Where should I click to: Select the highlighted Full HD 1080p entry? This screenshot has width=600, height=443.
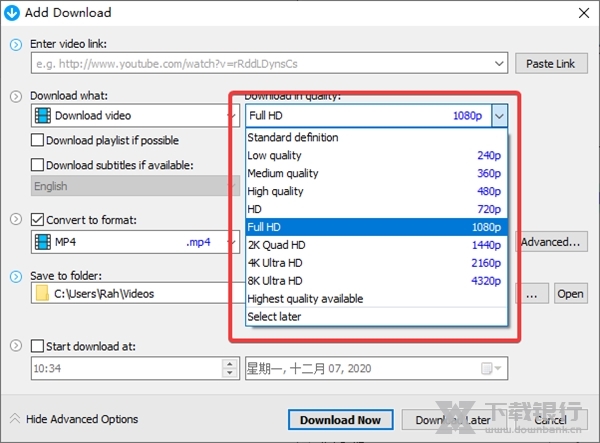point(376,227)
